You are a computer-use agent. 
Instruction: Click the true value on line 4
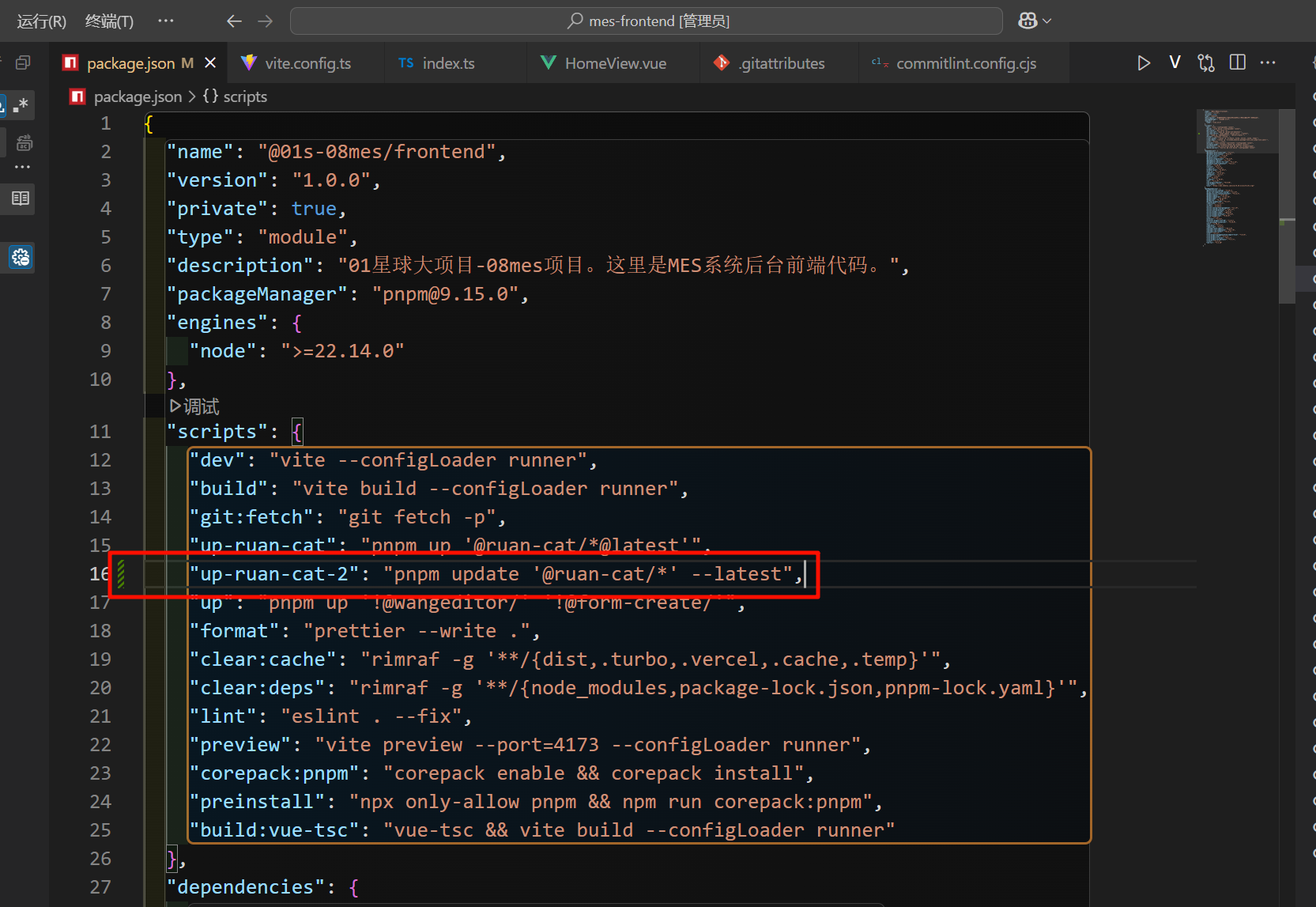(x=314, y=209)
